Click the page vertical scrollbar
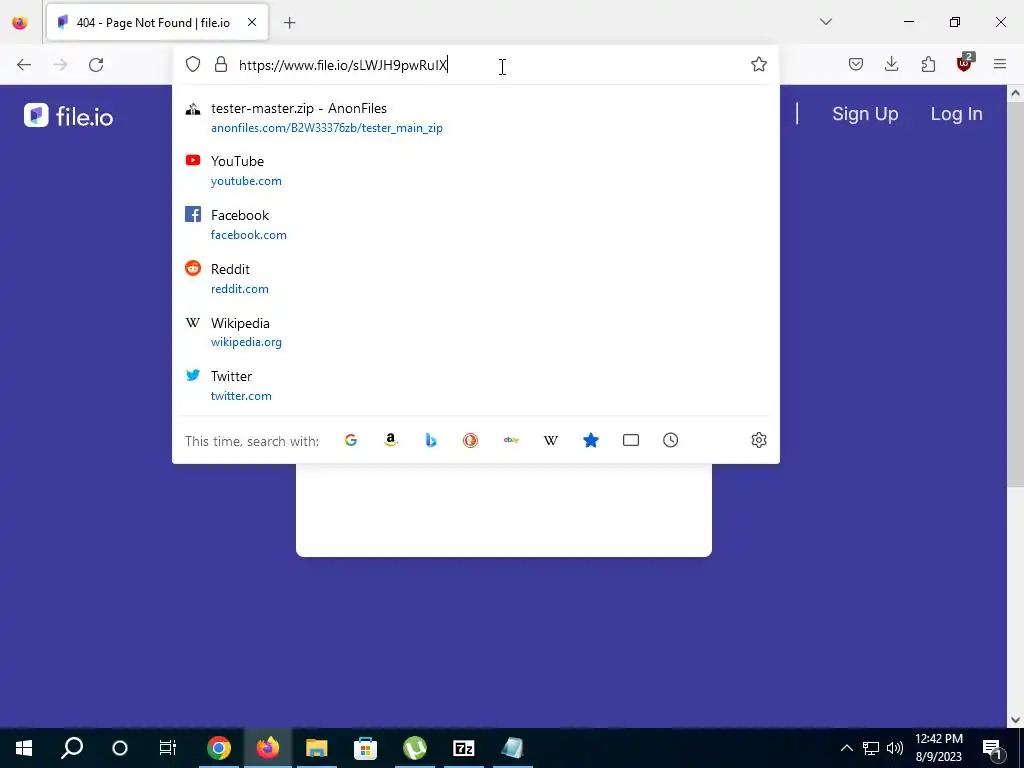This screenshot has width=1024, height=768. tap(1015, 294)
